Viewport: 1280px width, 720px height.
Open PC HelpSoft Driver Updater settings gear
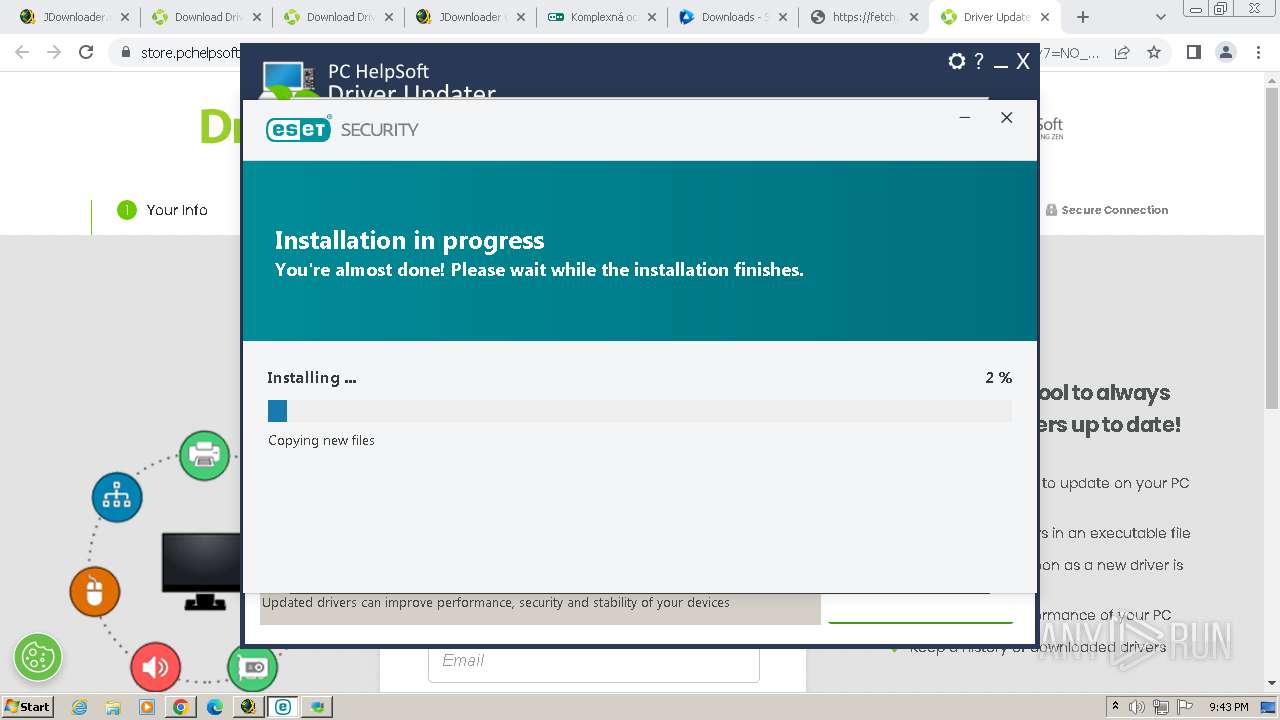tap(957, 61)
